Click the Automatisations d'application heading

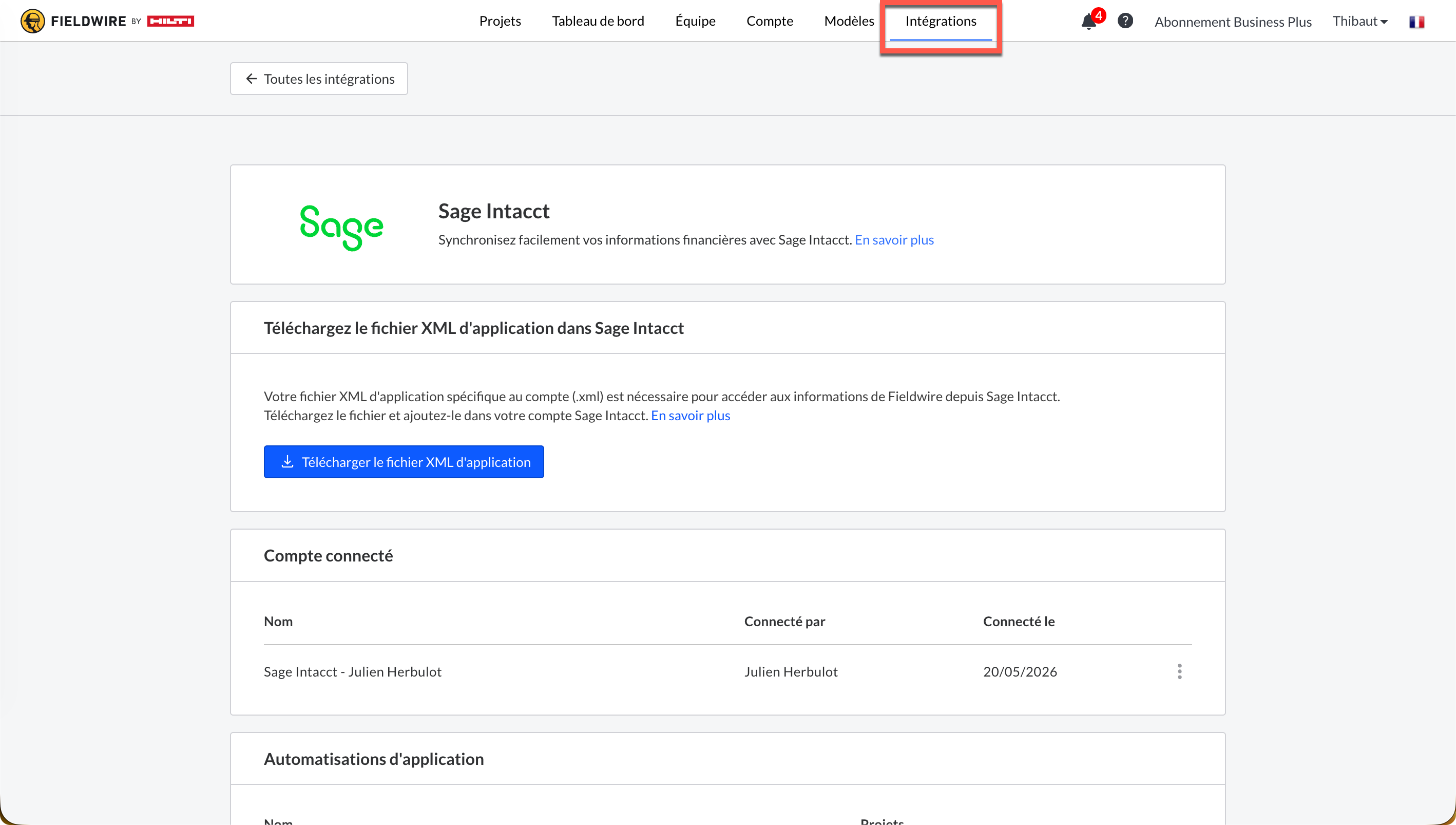click(374, 759)
